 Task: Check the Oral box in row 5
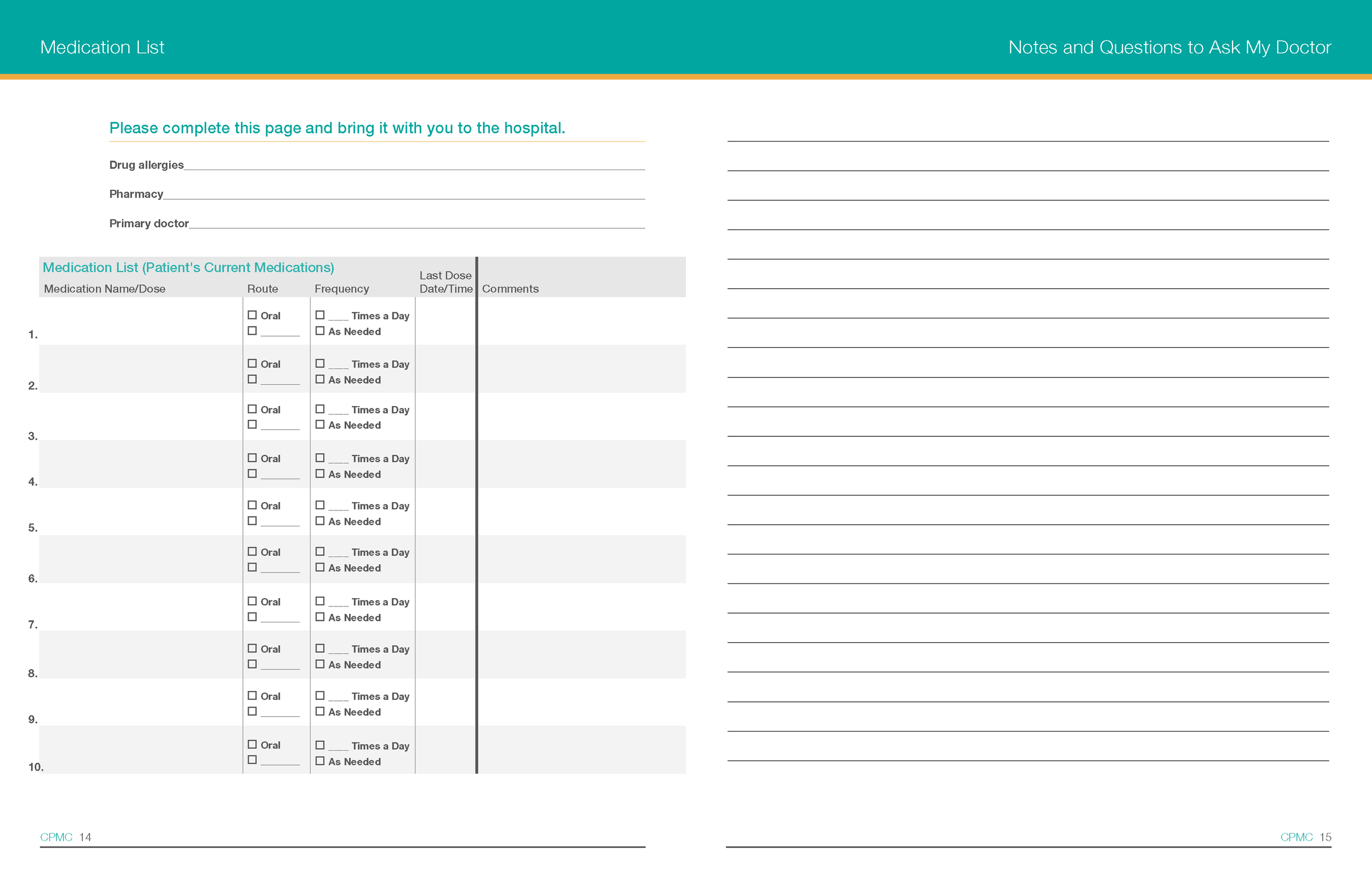pyautogui.click(x=252, y=504)
